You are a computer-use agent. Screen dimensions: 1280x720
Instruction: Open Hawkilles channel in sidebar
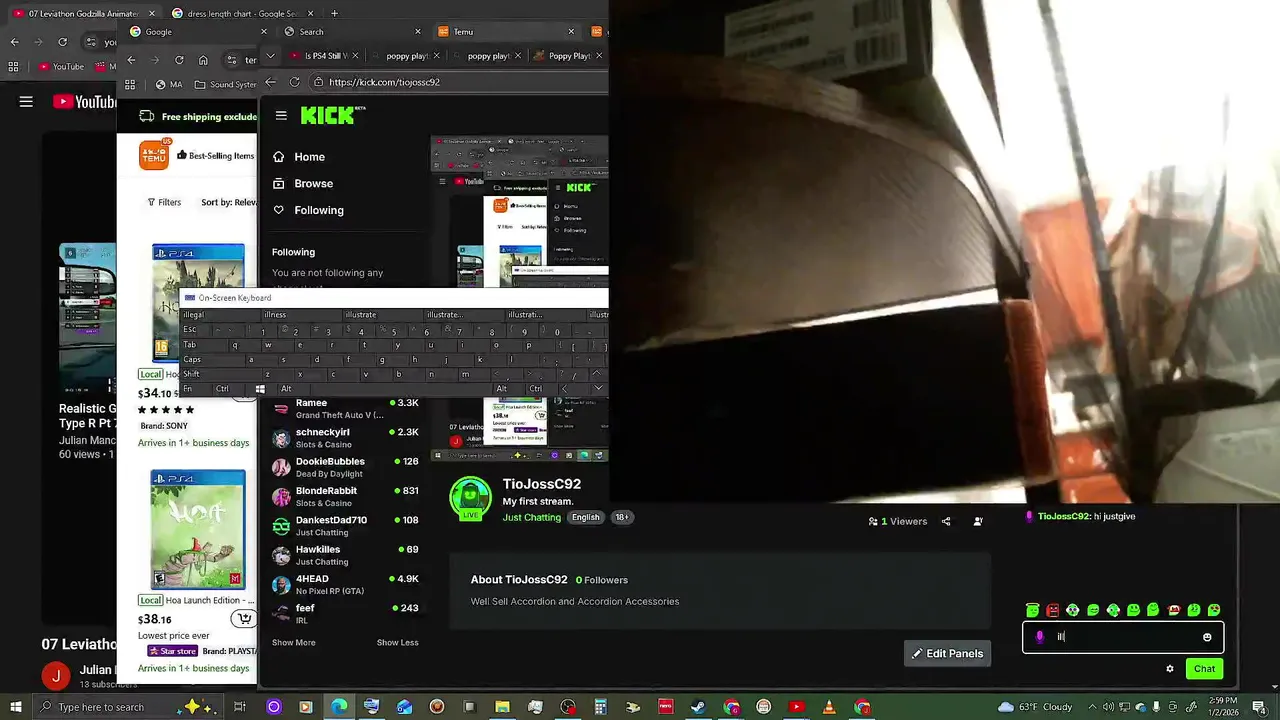pos(345,555)
